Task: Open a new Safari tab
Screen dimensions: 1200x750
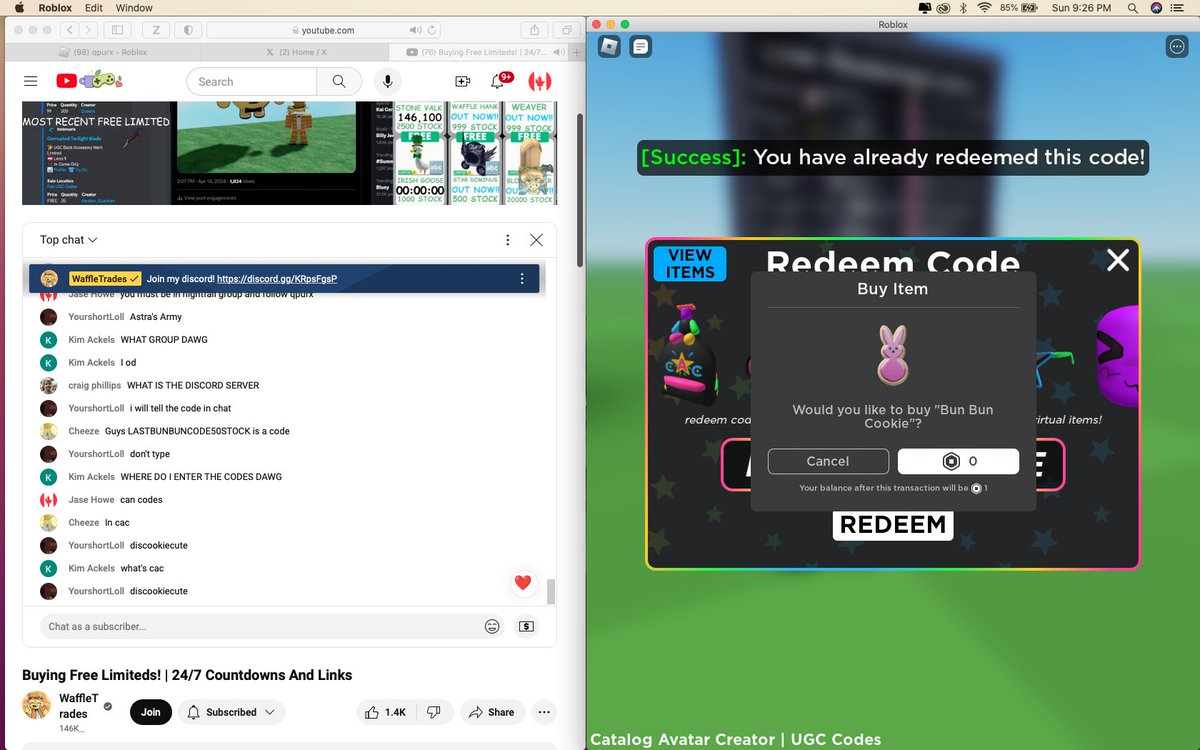Action: tap(578, 52)
